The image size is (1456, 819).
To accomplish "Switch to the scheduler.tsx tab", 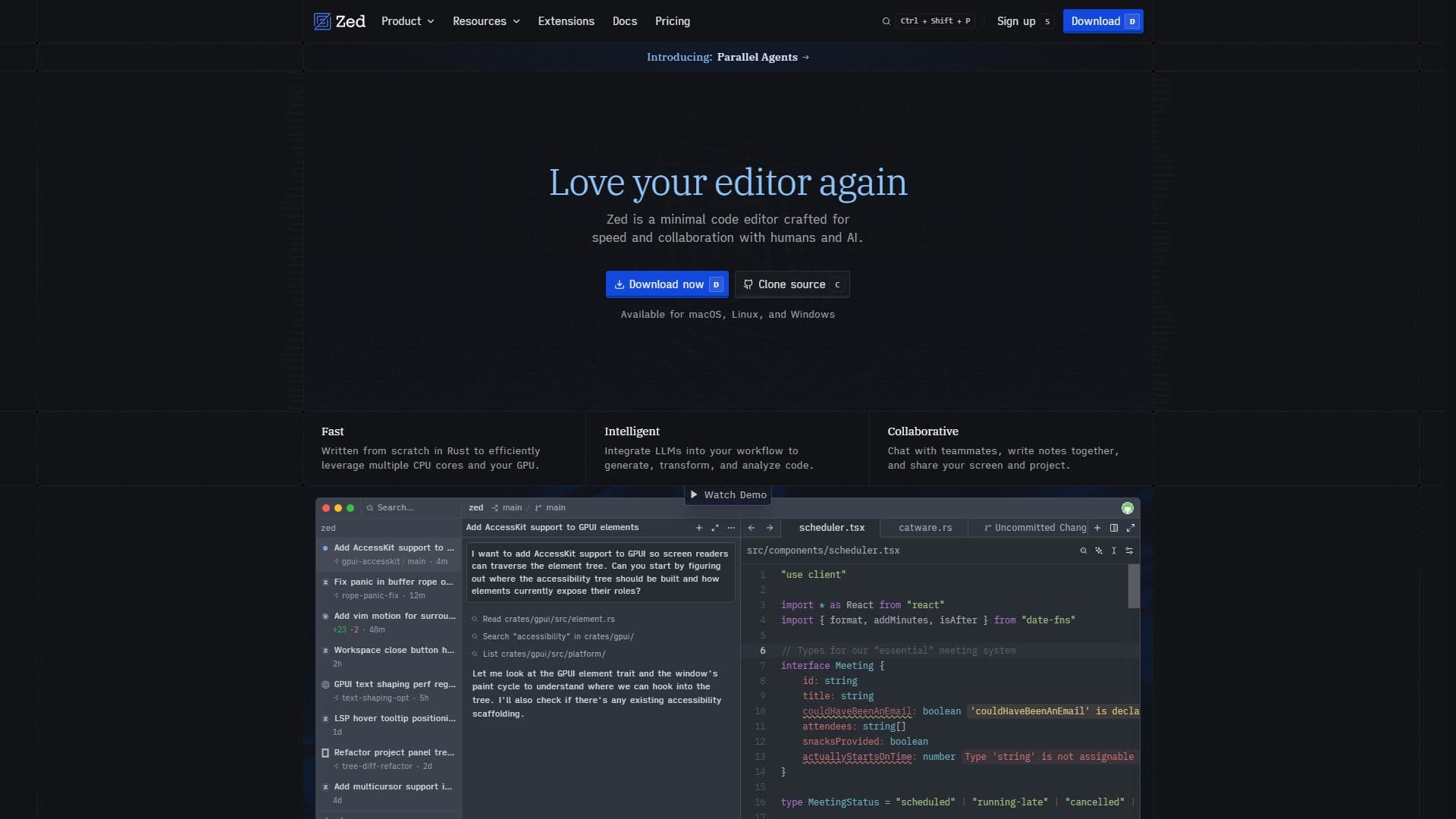I will coord(831,528).
